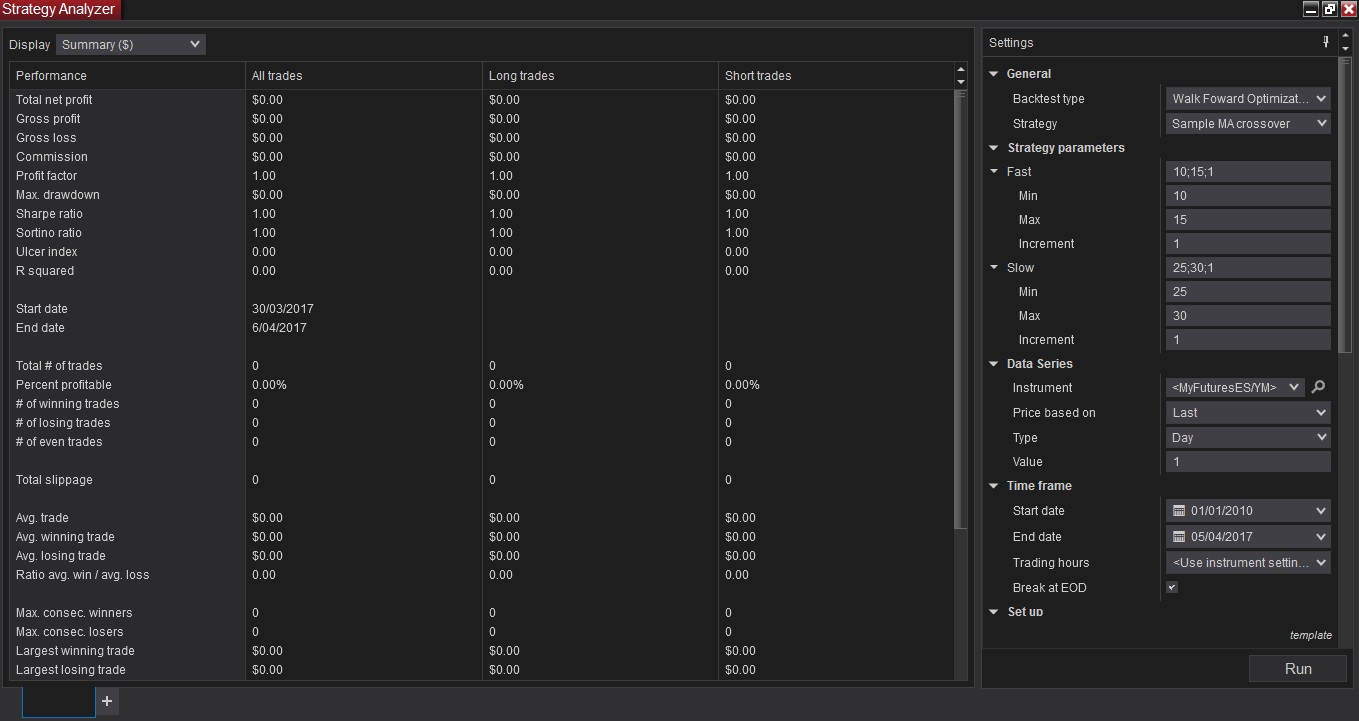Open the Type dropdown showing Day
This screenshot has height=721, width=1359.
[1248, 437]
